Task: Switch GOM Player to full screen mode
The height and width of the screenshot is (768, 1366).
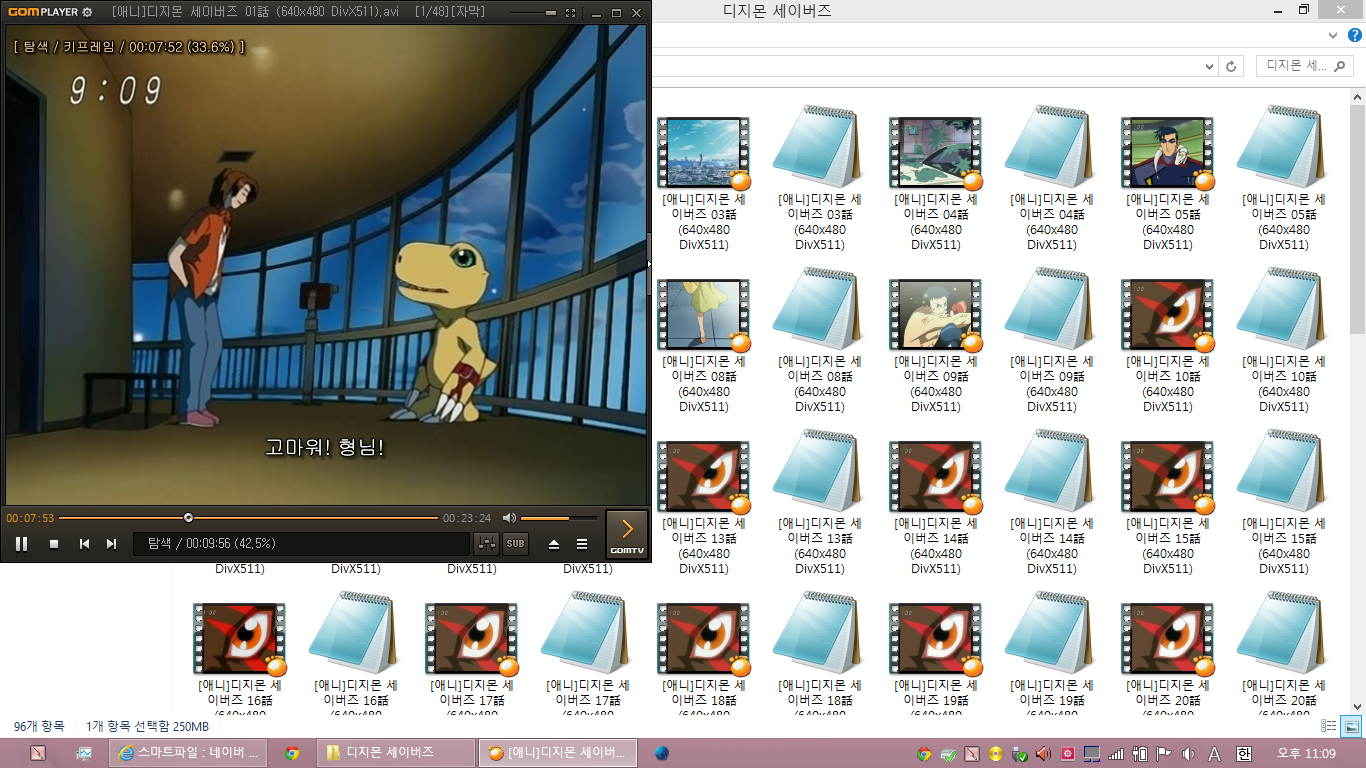Action: coord(570,13)
